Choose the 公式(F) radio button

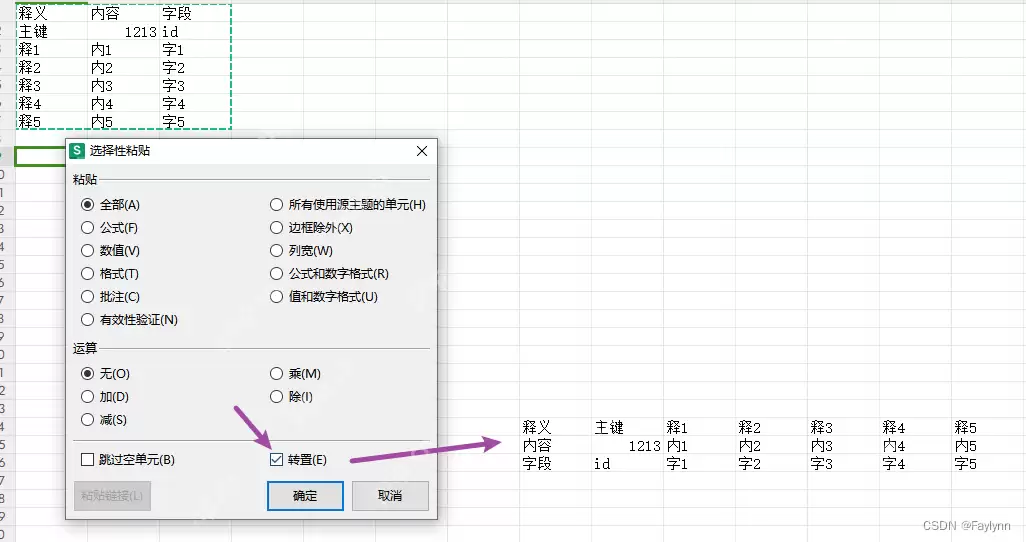tap(109, 228)
